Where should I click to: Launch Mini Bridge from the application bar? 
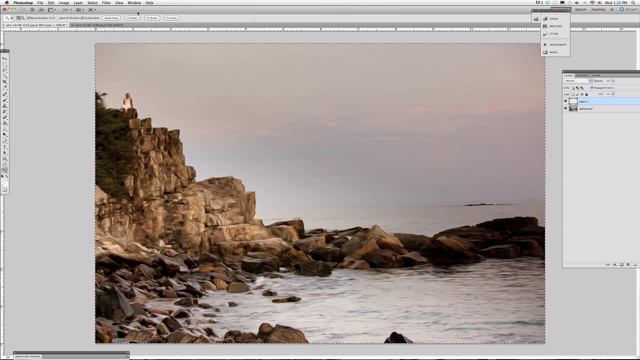click(41, 10)
